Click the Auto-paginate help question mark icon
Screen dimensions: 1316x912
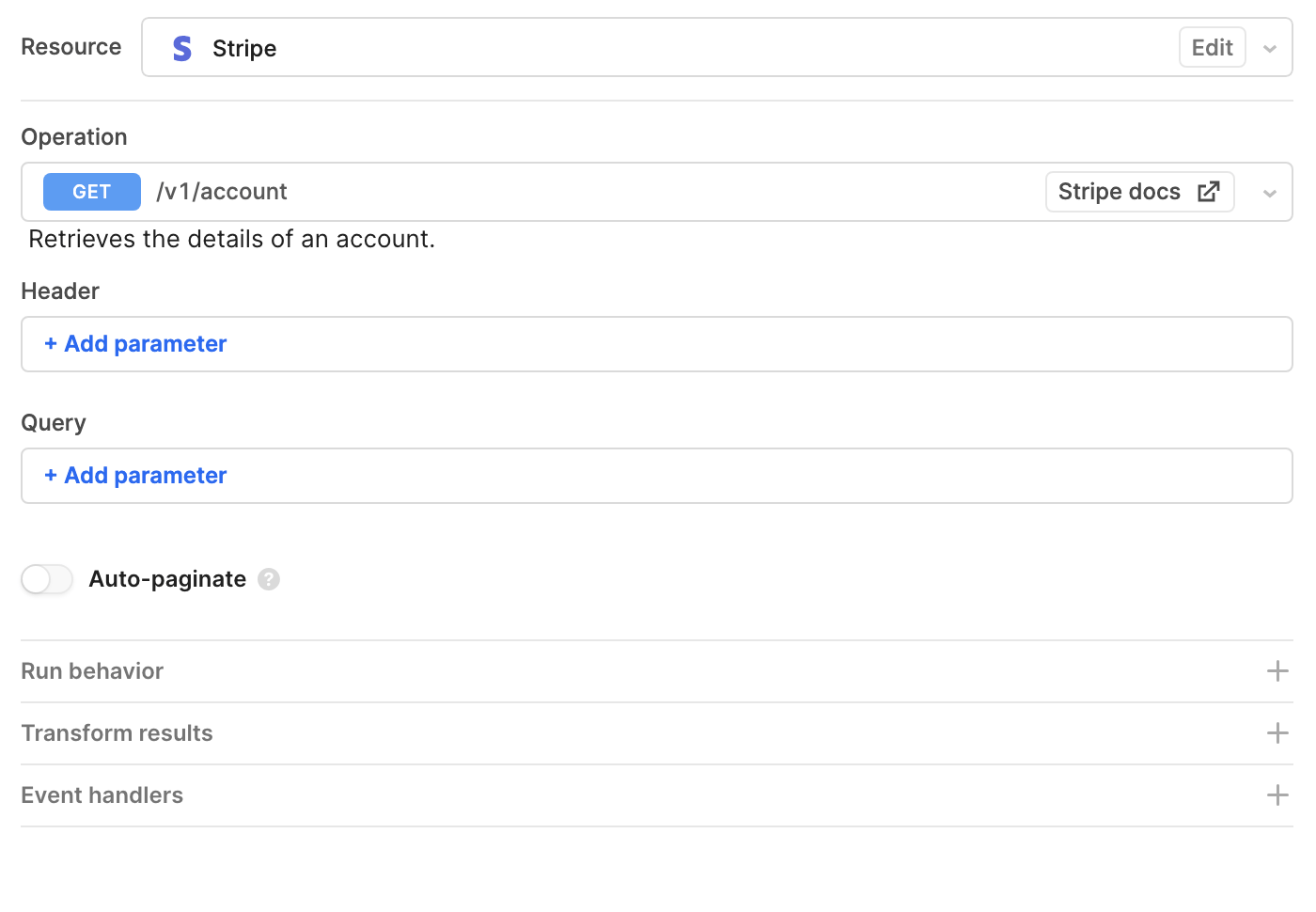pyautogui.click(x=269, y=579)
